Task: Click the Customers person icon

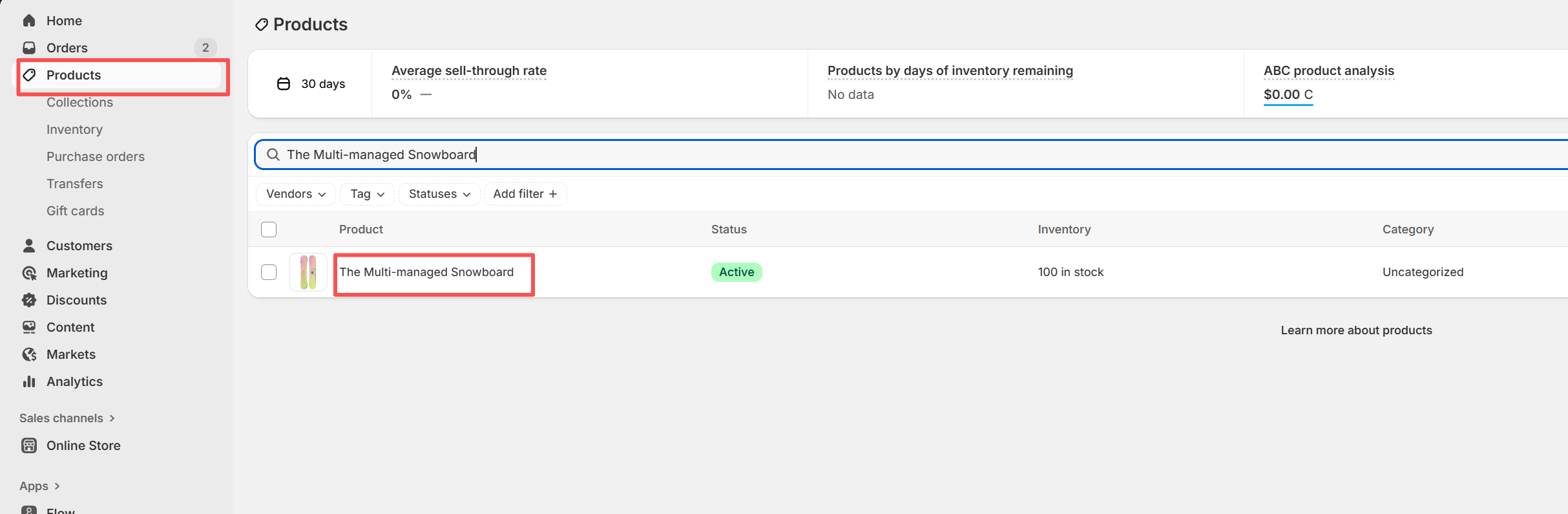Action: pos(29,246)
